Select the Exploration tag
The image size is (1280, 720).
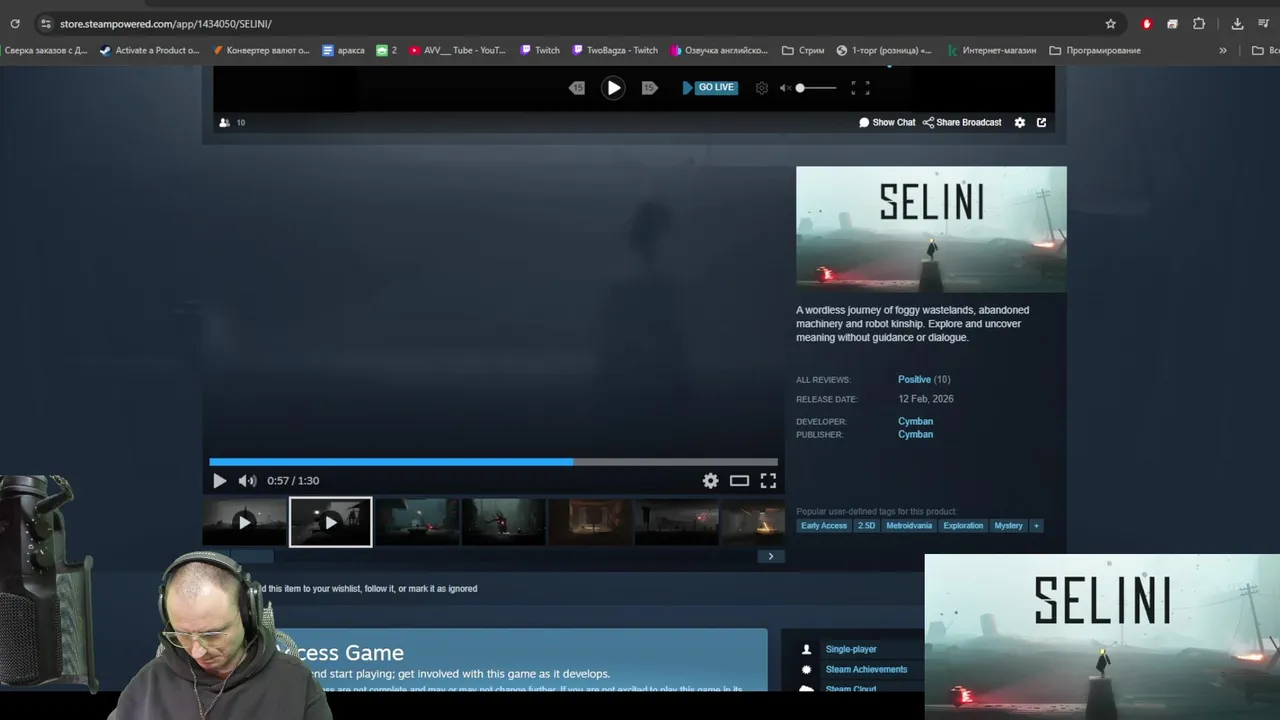pyautogui.click(x=963, y=525)
